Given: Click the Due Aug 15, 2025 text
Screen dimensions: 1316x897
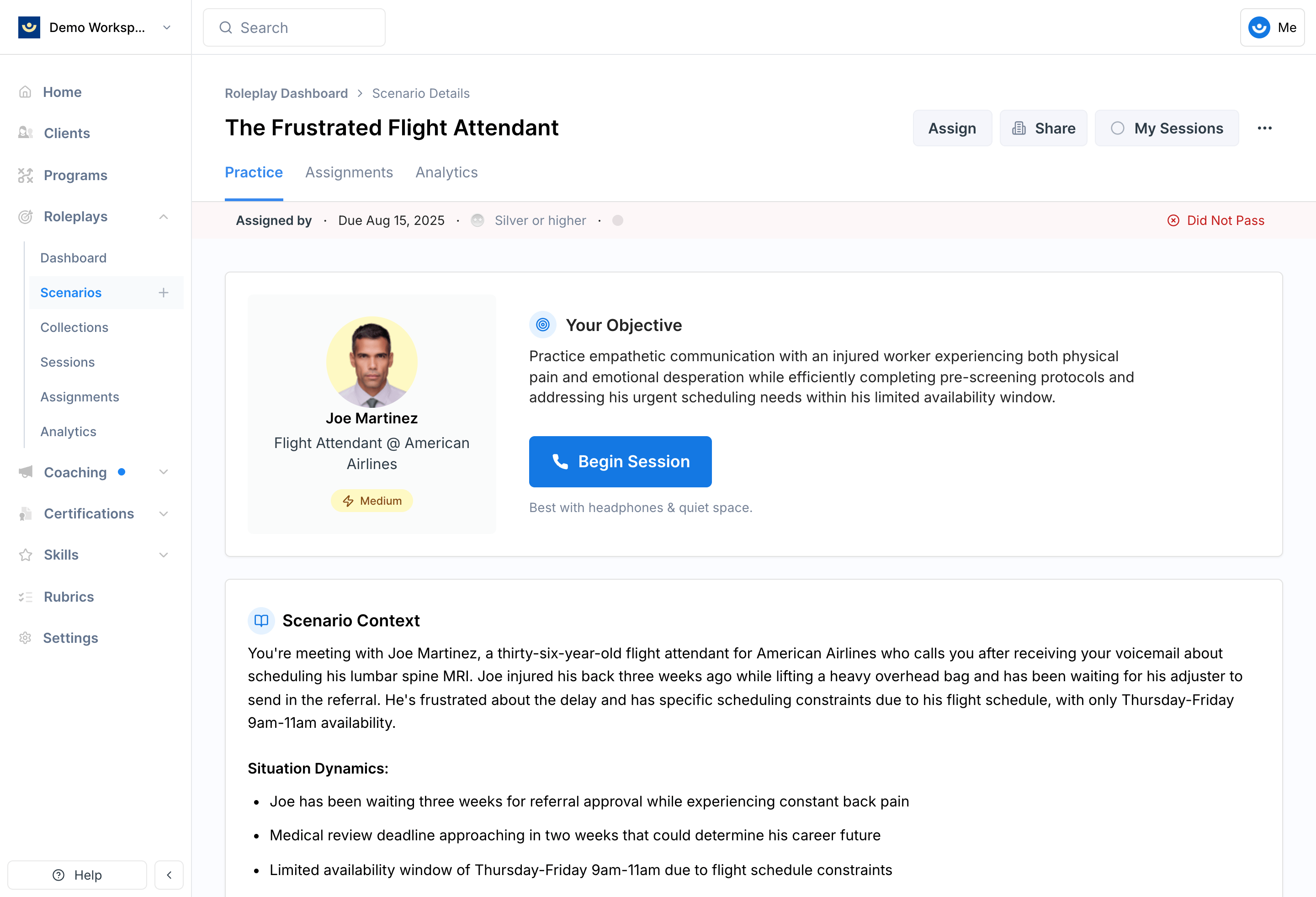Looking at the screenshot, I should [391, 220].
